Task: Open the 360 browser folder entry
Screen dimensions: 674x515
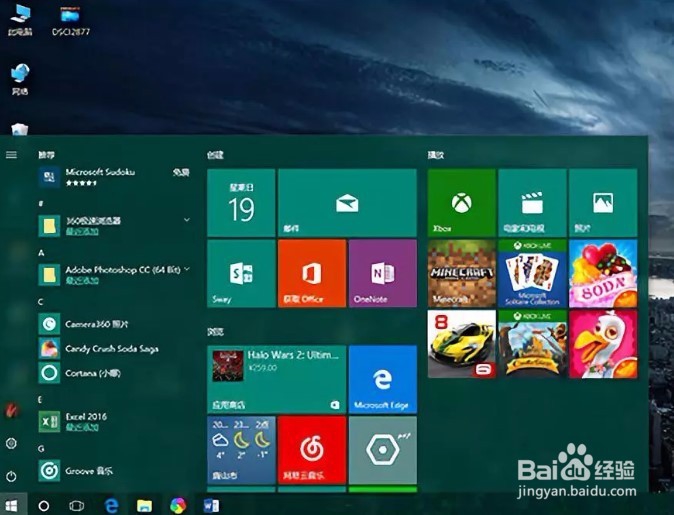Action: click(114, 226)
